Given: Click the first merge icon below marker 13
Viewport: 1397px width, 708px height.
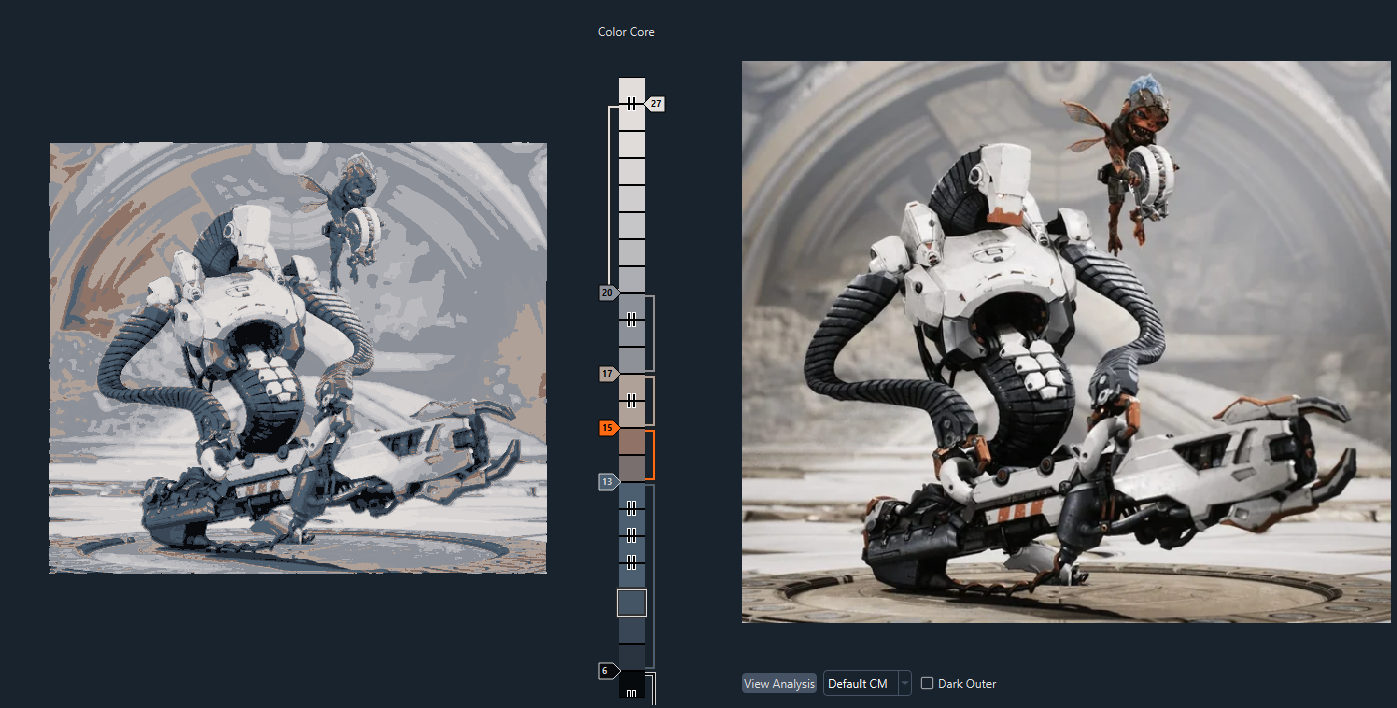Looking at the screenshot, I should click(632, 509).
